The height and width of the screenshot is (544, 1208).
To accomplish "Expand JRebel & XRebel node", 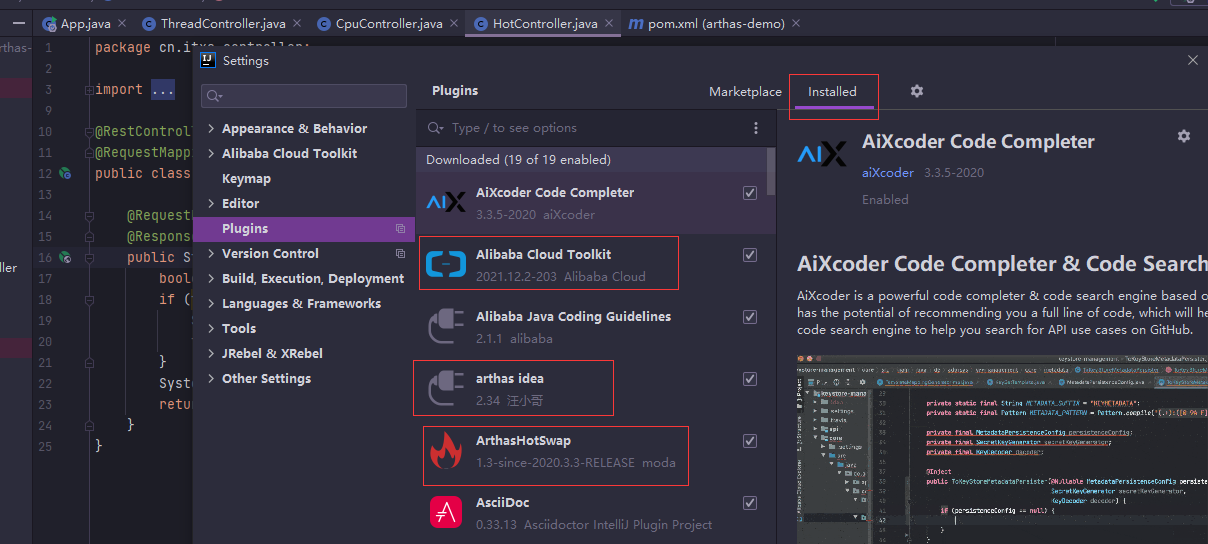I will pyautogui.click(x=211, y=354).
